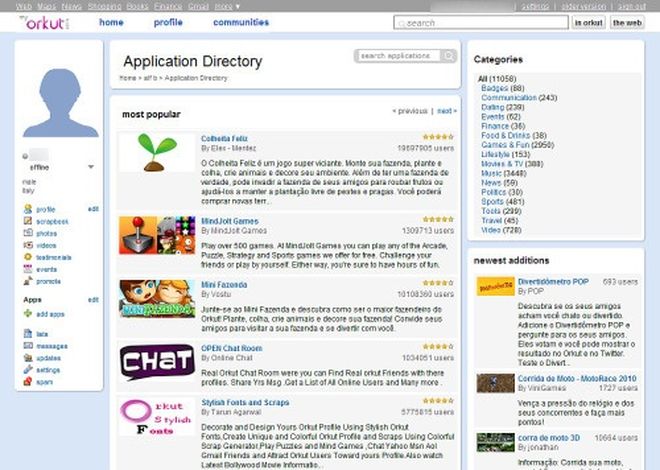The width and height of the screenshot is (660, 470).
Task: Click Stylish Fonts and Scraps thumbnail
Action: coord(157,417)
